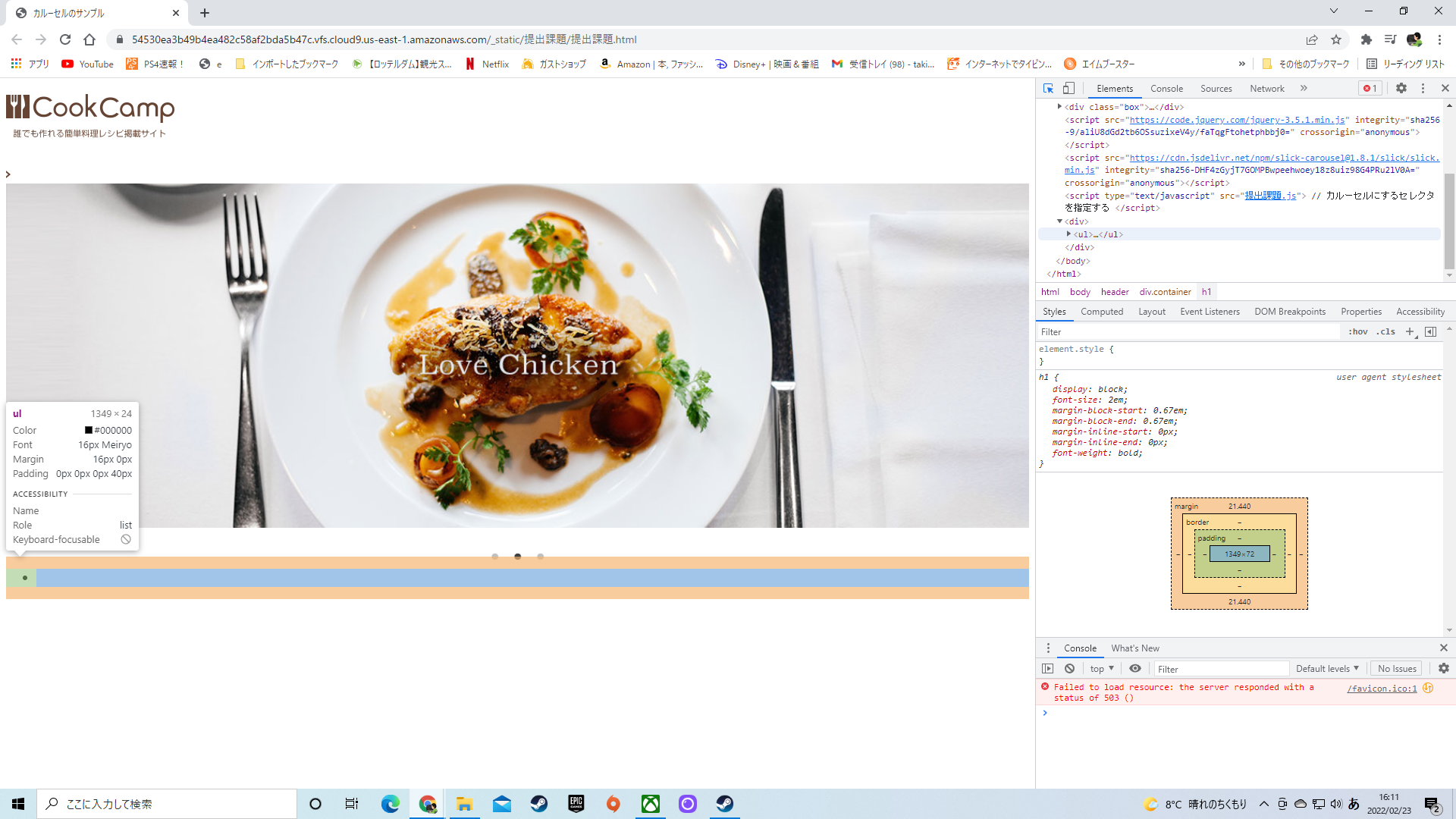Open the top context dropdown

point(1102,669)
